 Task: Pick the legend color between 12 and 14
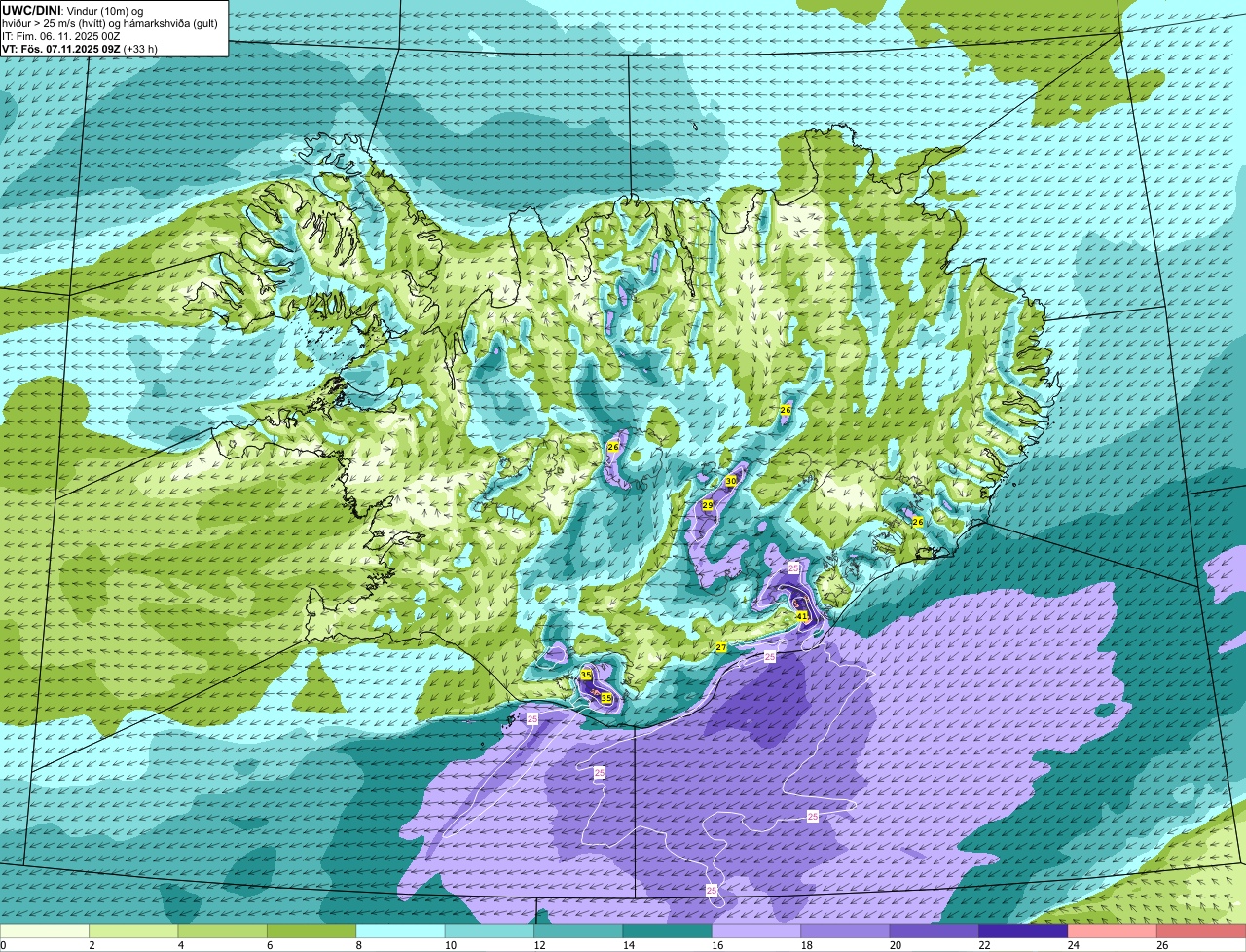point(579,931)
